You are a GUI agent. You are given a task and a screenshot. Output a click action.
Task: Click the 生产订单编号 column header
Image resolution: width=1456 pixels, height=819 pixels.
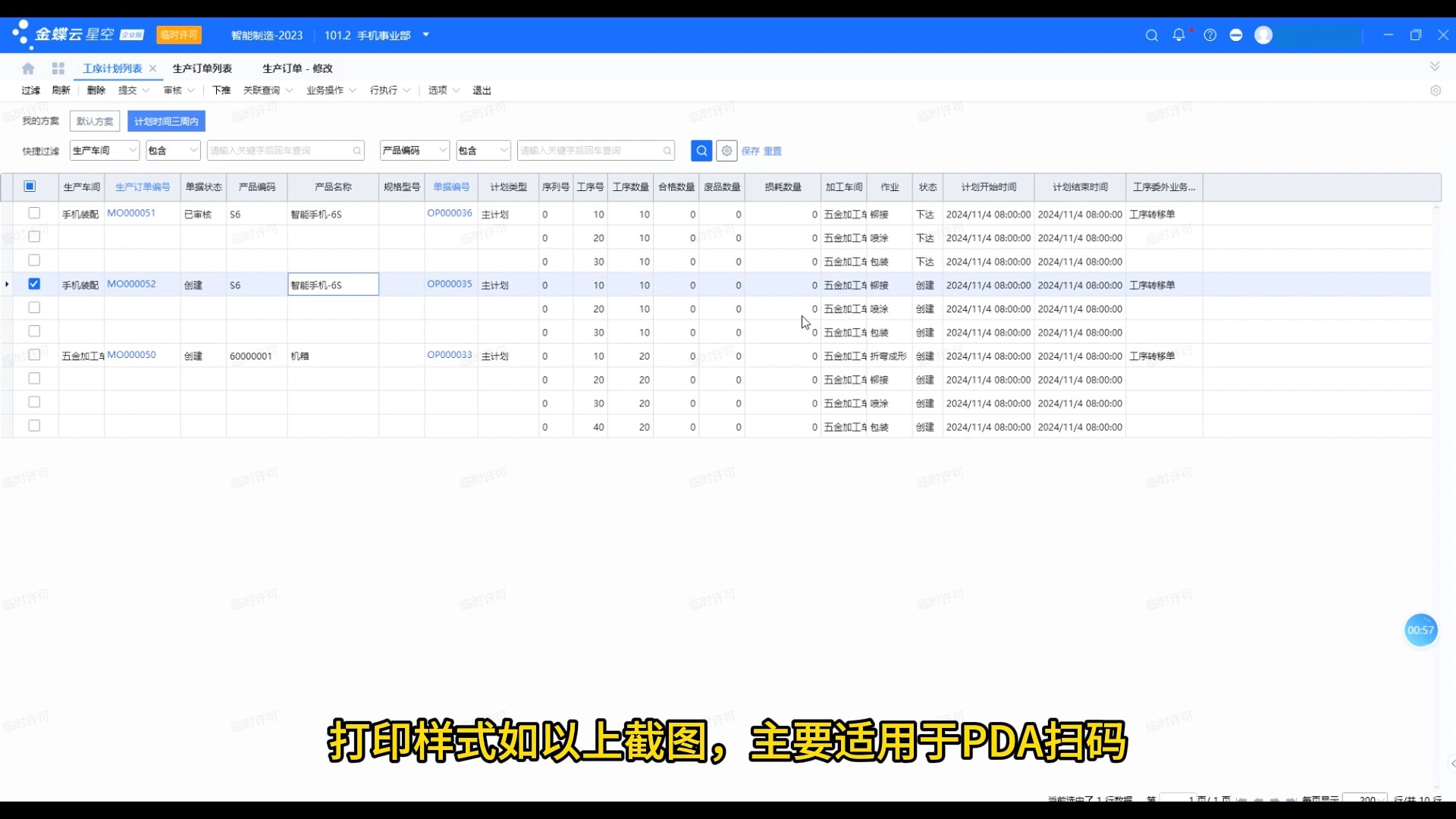pyautogui.click(x=143, y=187)
